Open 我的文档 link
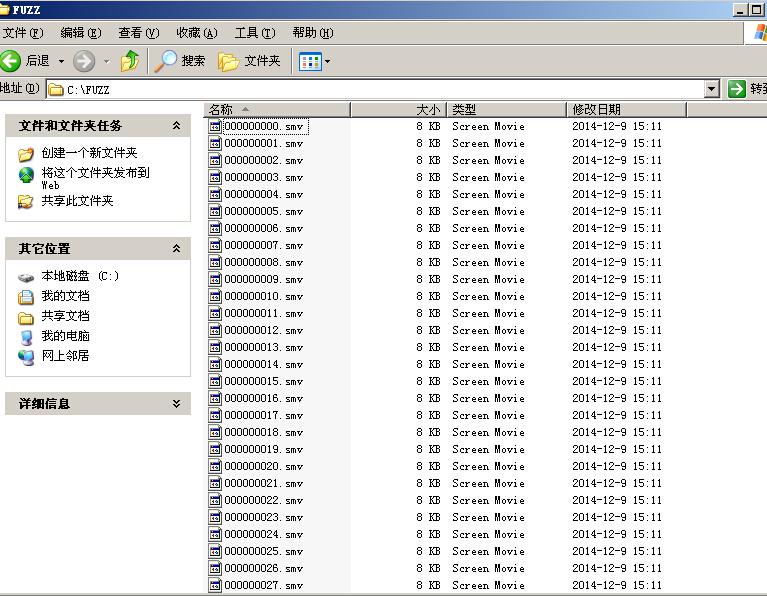The image size is (767, 596). (65, 296)
